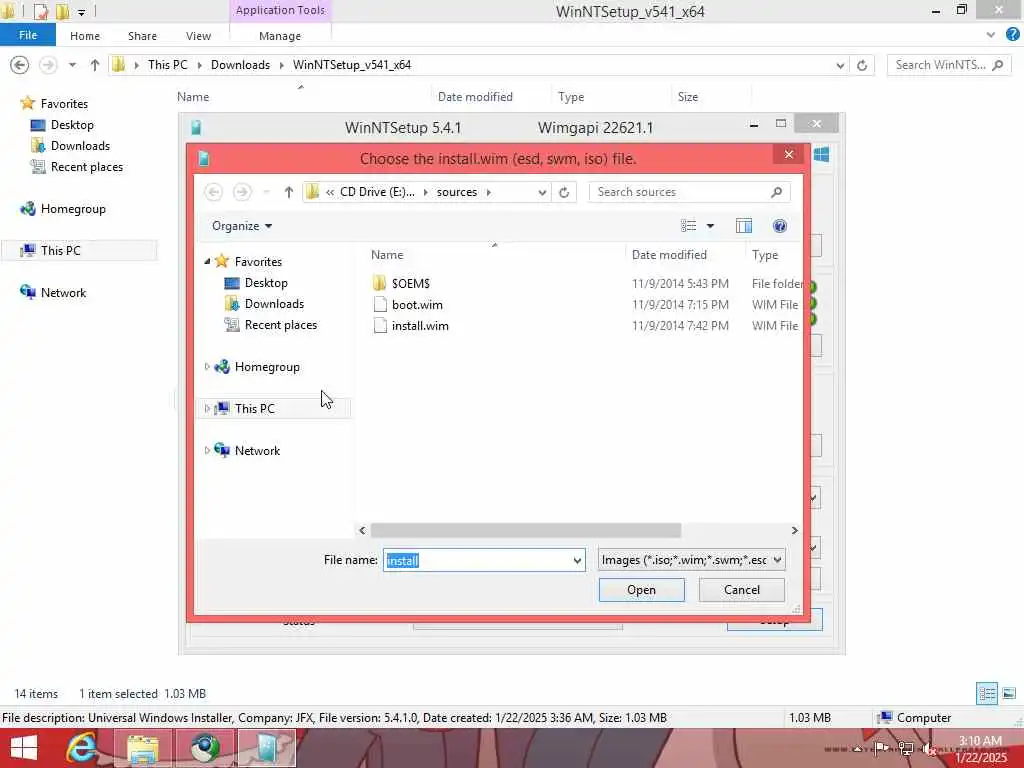Go up one folder level in the dialog
This screenshot has width=1024, height=768.
coord(289,192)
